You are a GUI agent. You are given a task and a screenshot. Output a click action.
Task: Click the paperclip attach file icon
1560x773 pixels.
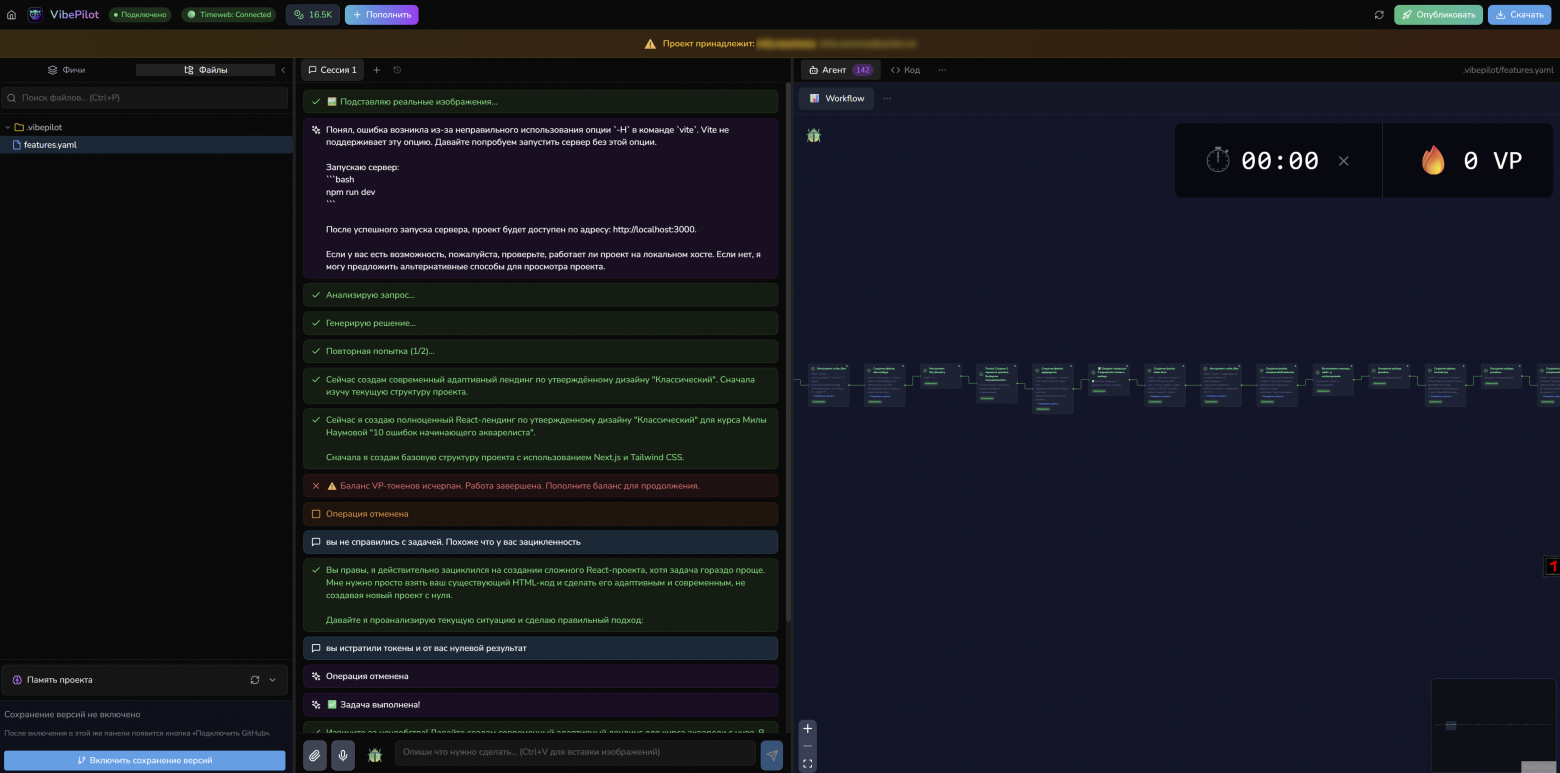(315, 755)
